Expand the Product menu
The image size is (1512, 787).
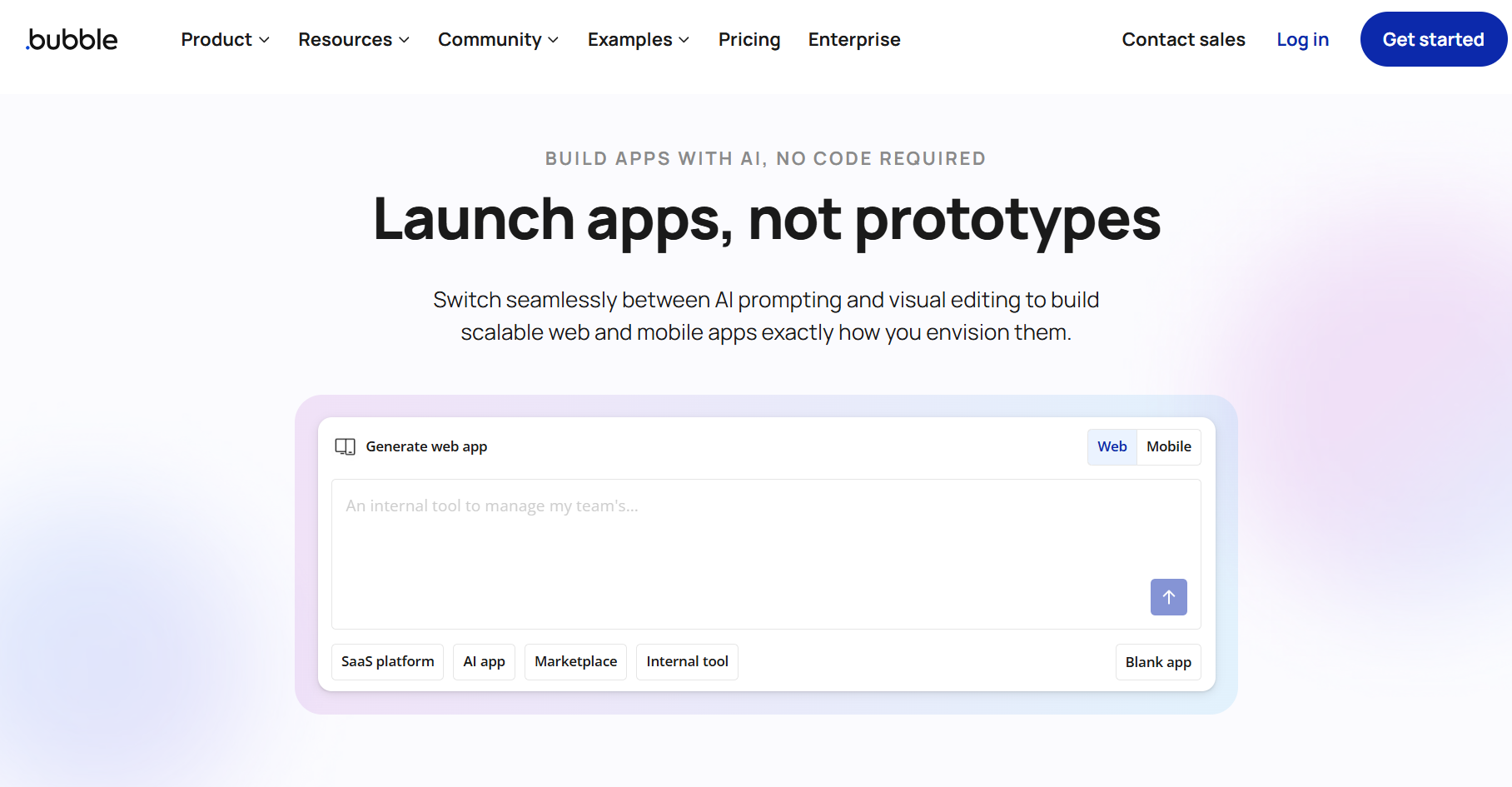(225, 39)
